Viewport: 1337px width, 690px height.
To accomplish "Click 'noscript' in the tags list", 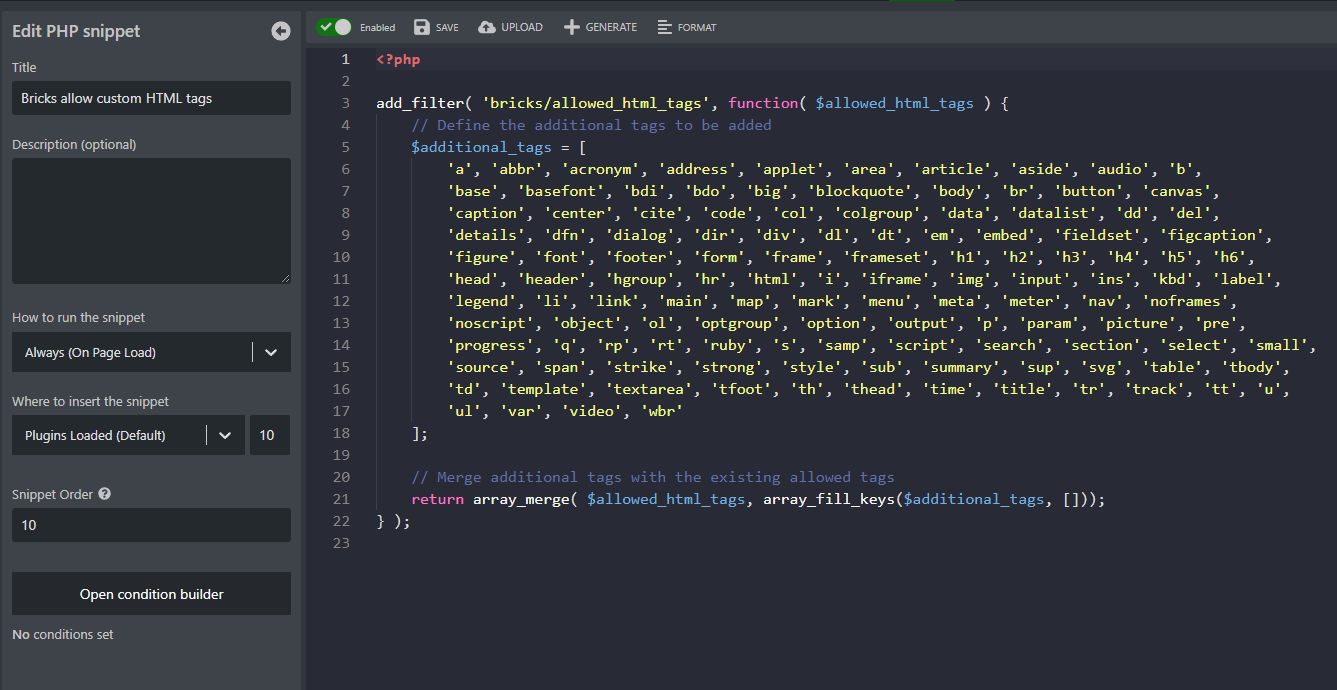I will (x=490, y=323).
